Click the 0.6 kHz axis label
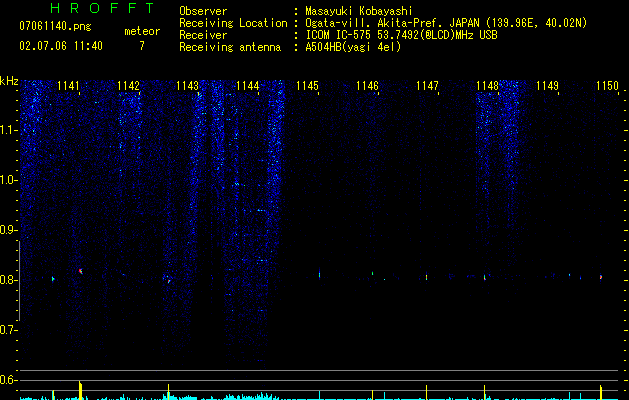Viewport: 629px width, 400px height. pos(9,380)
